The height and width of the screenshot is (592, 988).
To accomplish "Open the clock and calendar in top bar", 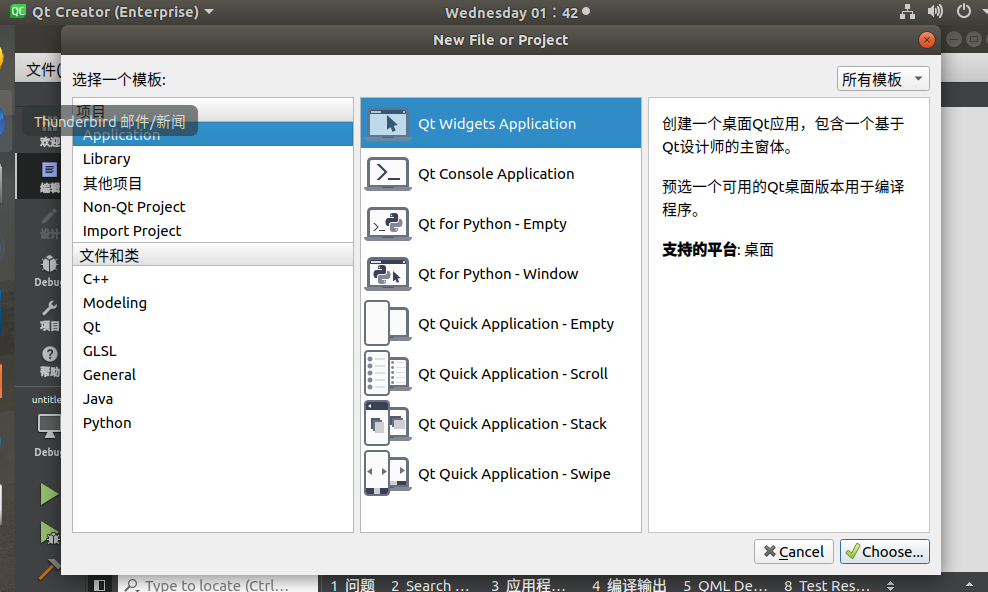I will point(517,12).
